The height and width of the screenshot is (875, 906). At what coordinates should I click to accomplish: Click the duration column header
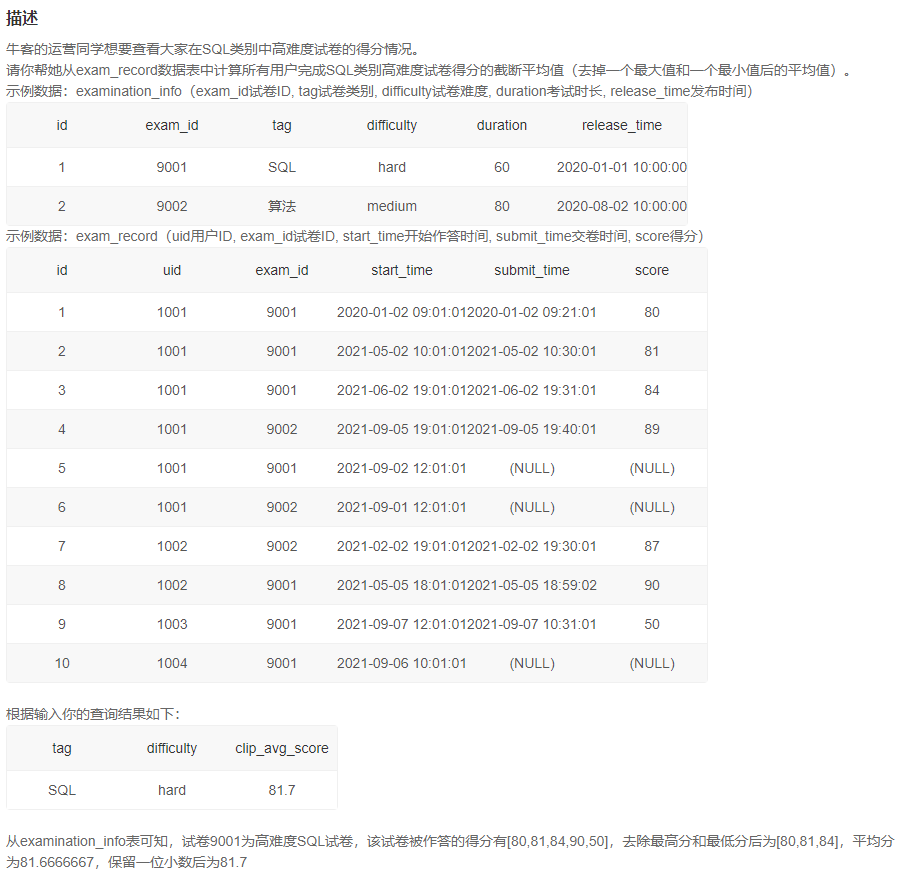tap(501, 125)
